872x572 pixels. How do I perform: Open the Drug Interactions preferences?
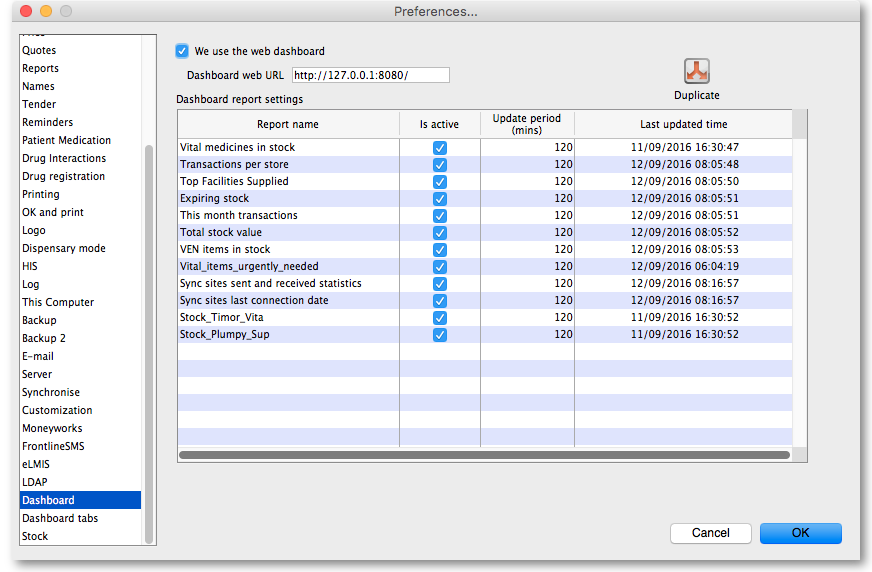point(64,158)
